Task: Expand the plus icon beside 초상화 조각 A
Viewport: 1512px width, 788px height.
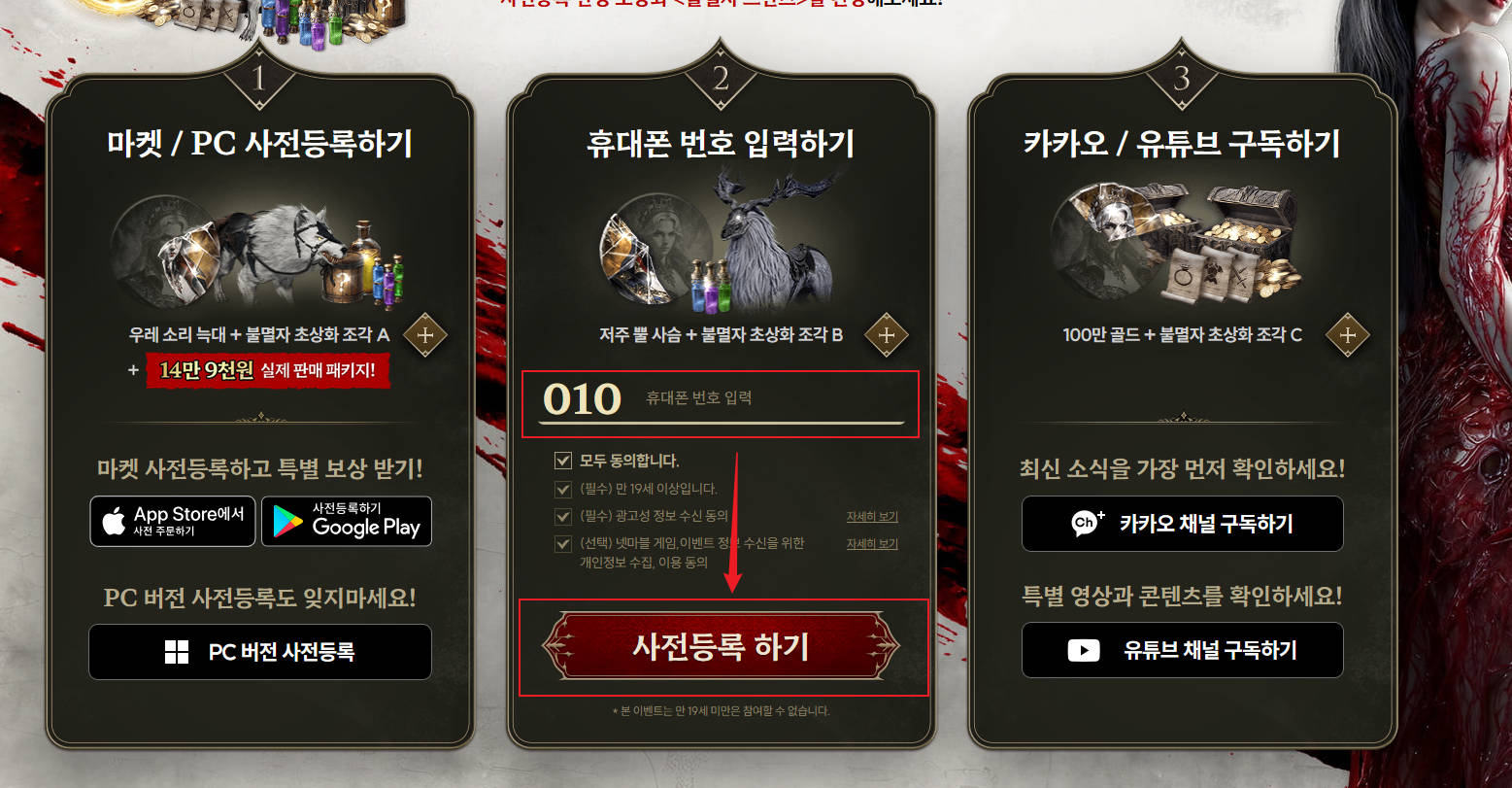Action: click(424, 335)
